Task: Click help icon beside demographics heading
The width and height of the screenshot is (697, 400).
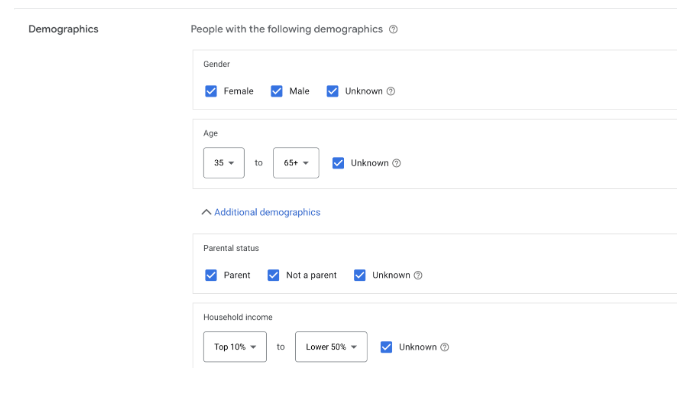Action: [393, 30]
